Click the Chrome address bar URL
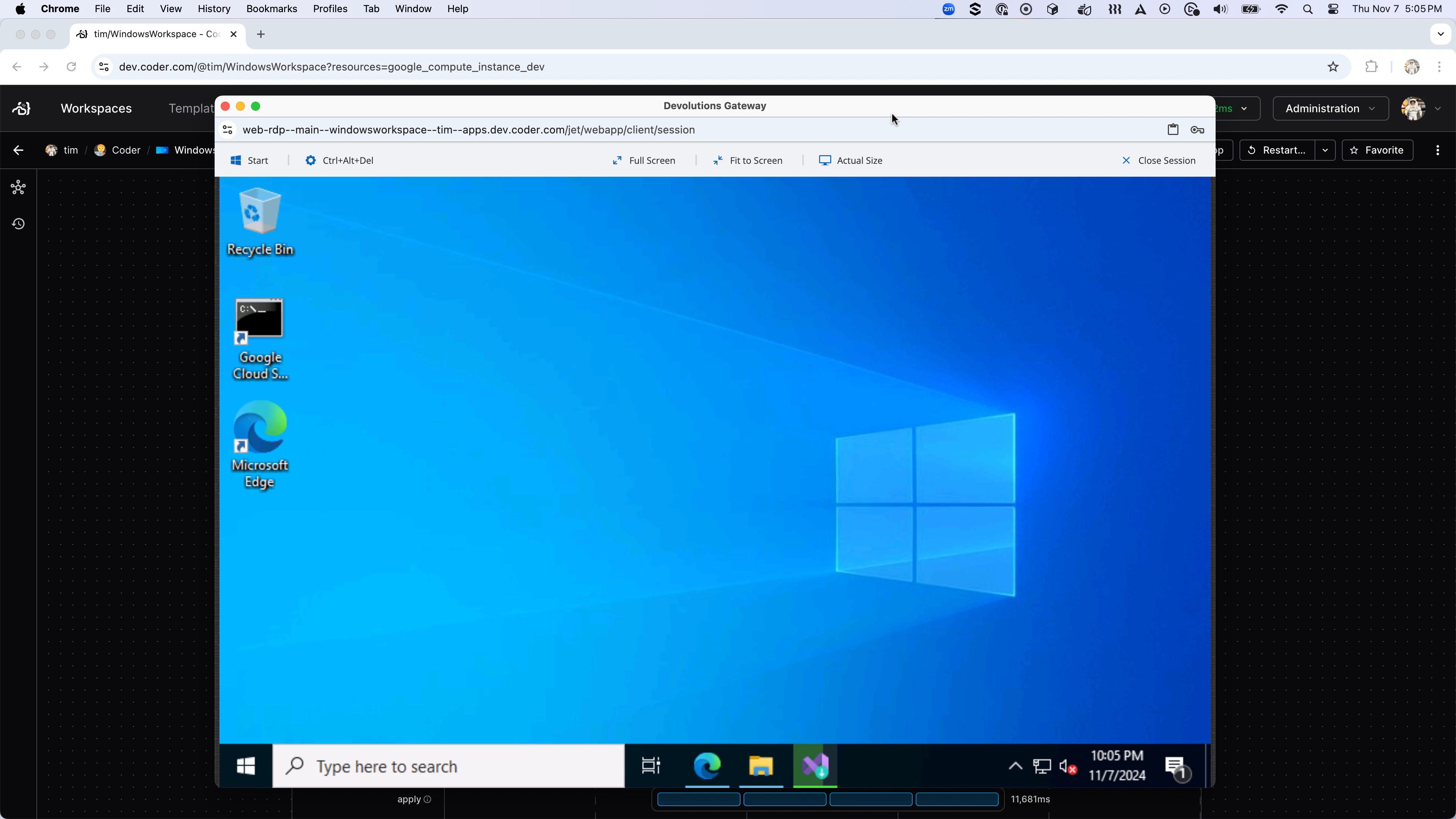Image resolution: width=1456 pixels, height=819 pixels. 331,67
